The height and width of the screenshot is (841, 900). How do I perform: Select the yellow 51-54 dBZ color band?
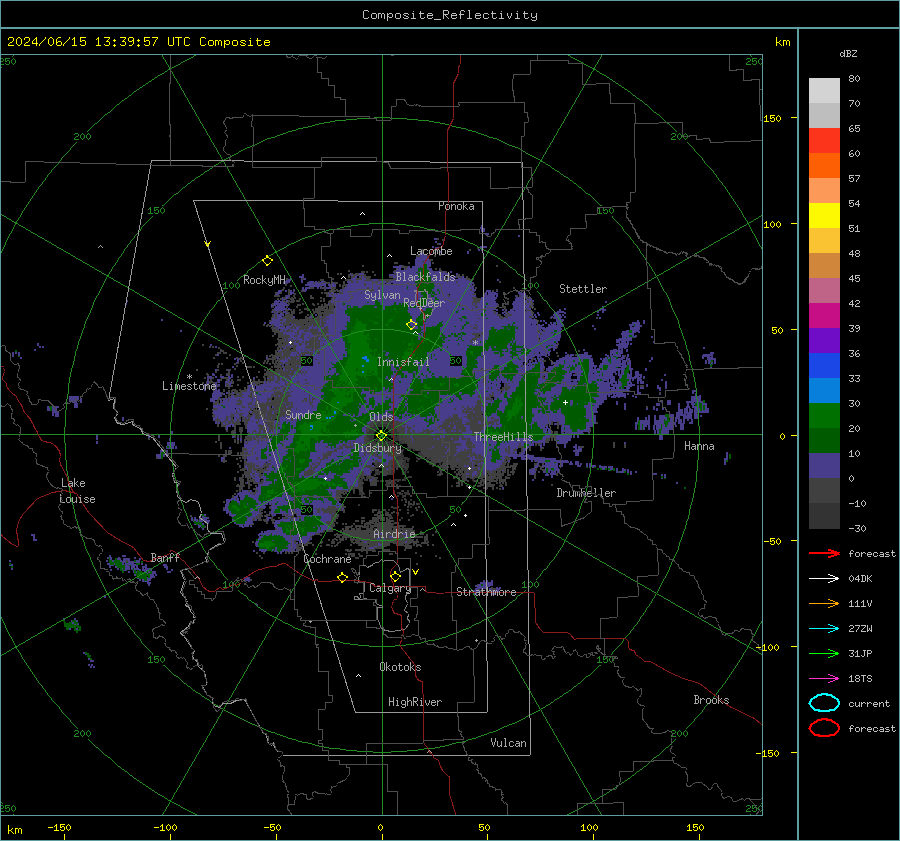point(824,216)
